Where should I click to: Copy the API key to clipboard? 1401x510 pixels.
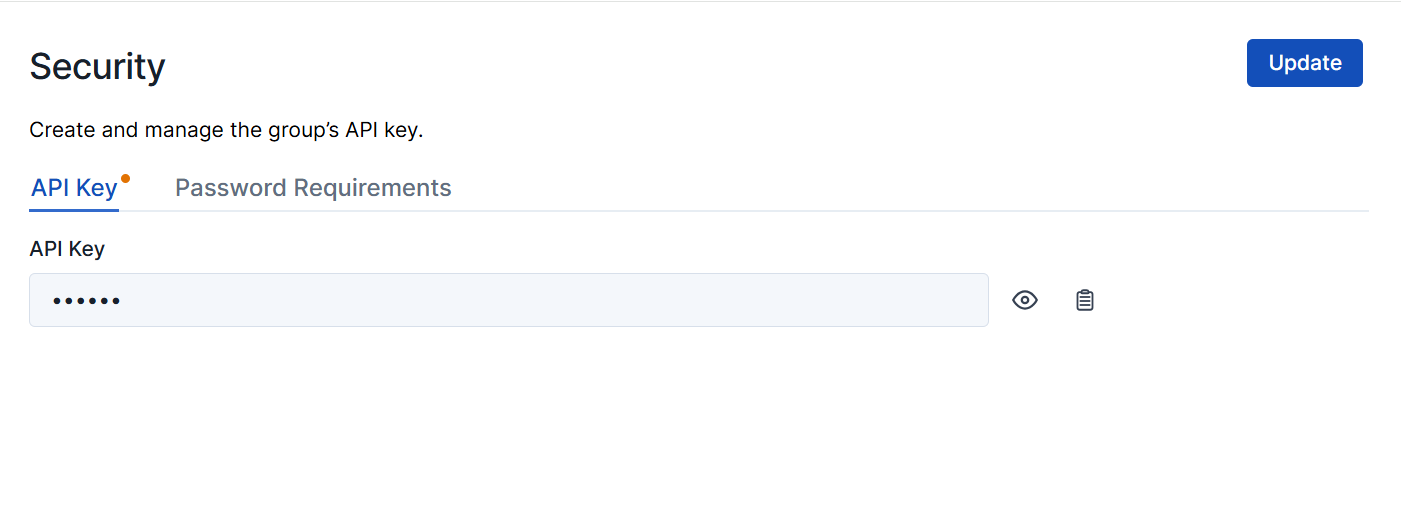[1085, 300]
